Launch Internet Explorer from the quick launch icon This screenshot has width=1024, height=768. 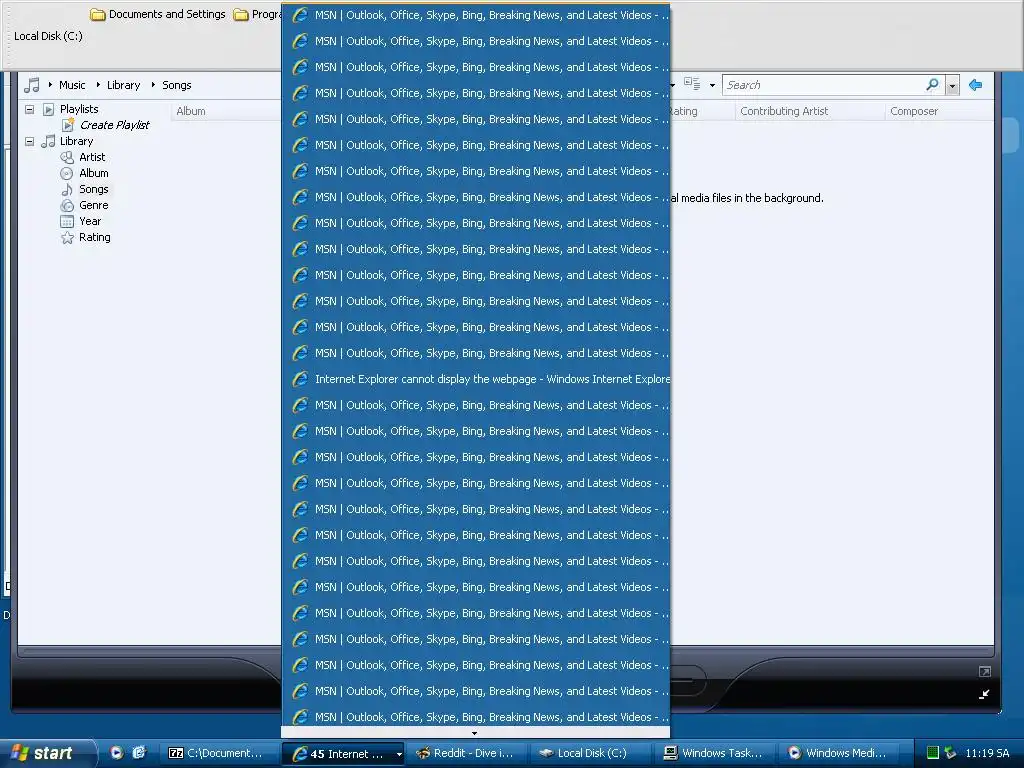pyautogui.click(x=139, y=753)
